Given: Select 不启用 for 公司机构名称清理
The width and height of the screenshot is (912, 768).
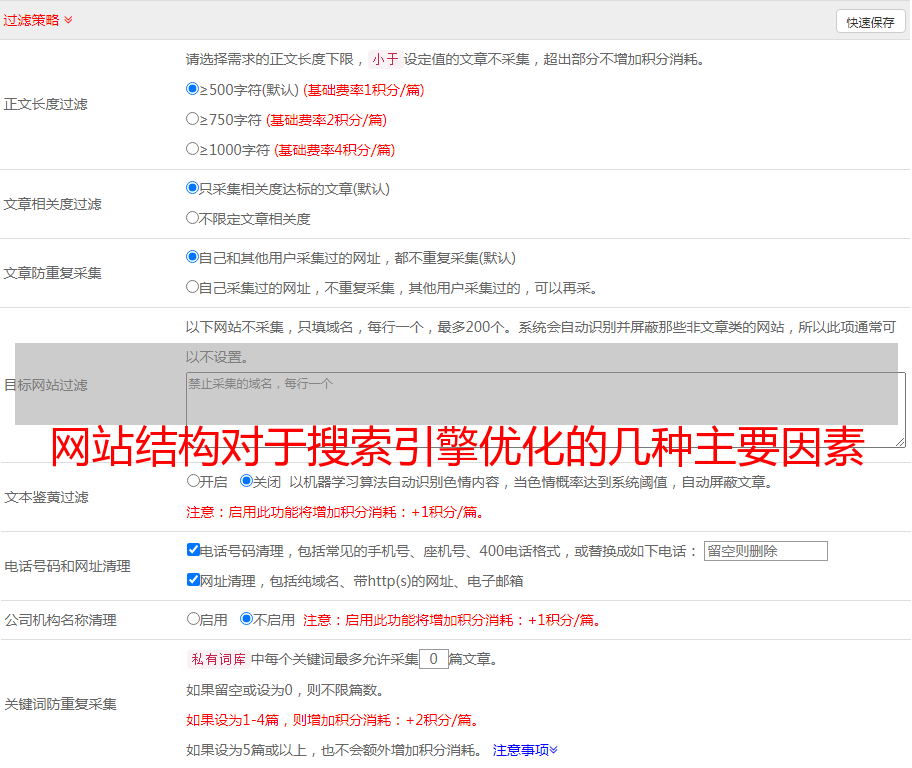Looking at the screenshot, I should [247, 619].
